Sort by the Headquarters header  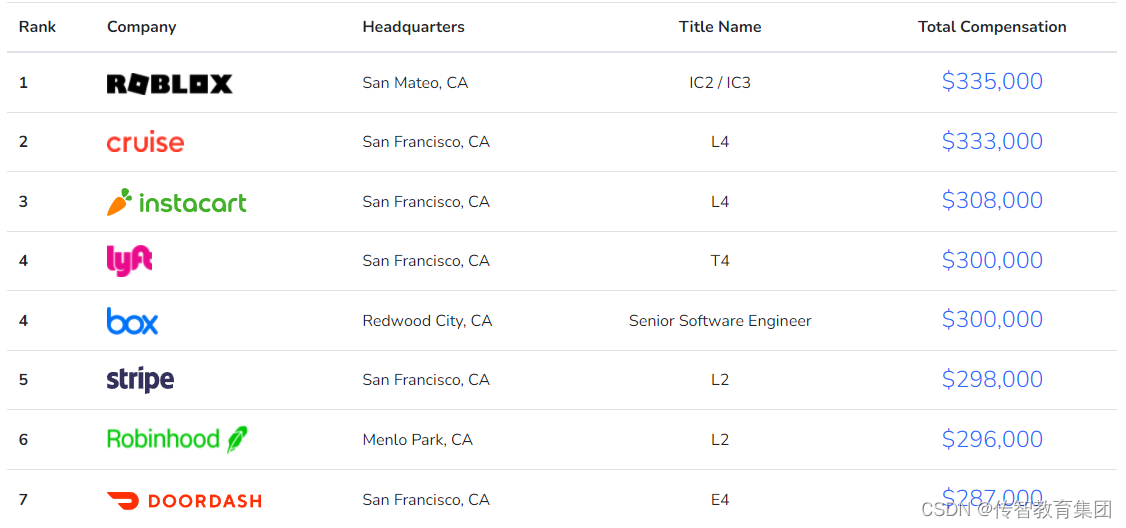[x=414, y=27]
